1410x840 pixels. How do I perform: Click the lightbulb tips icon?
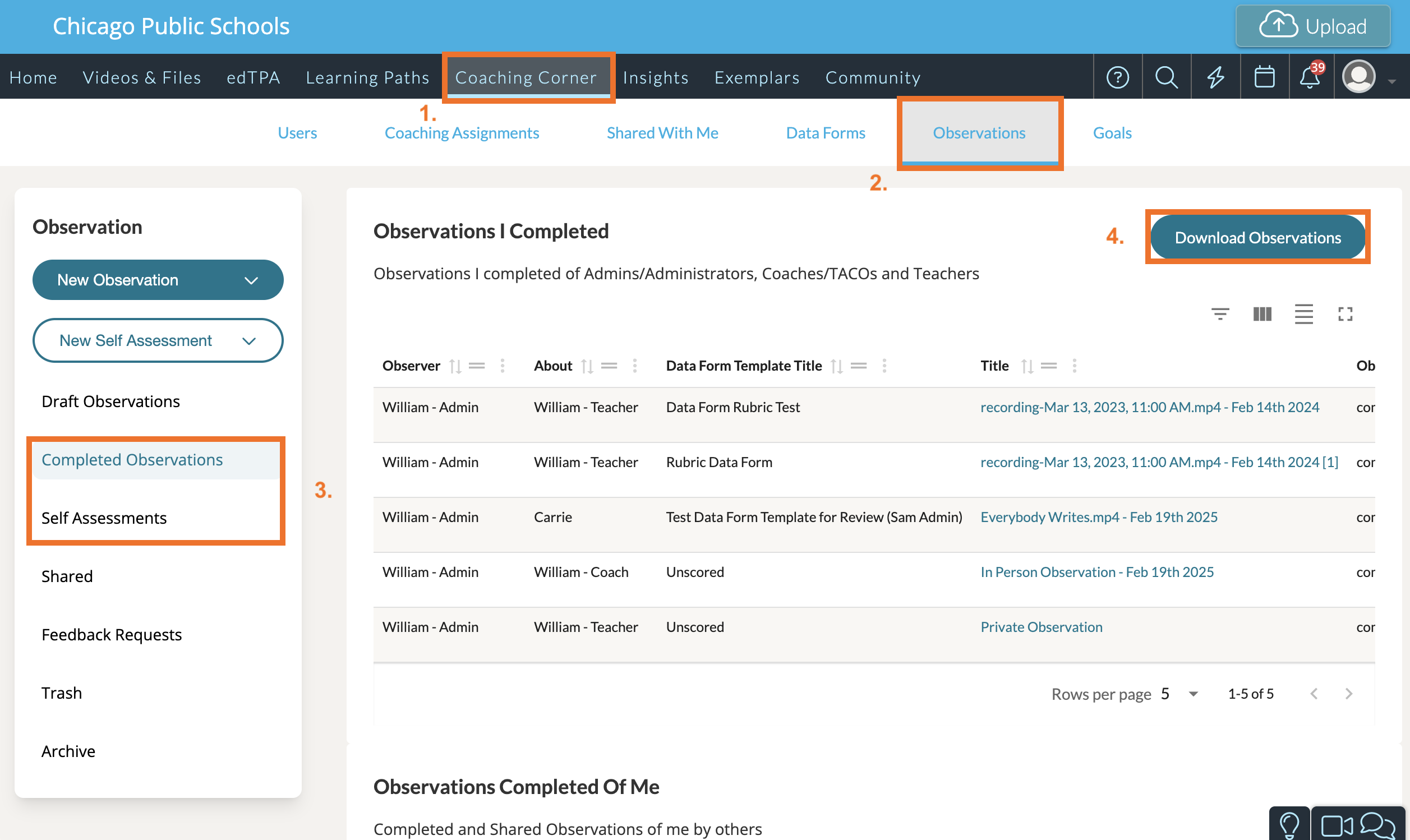[x=1289, y=825]
